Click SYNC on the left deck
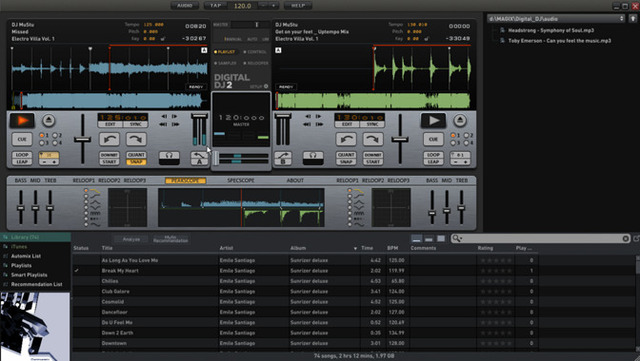This screenshot has width=640, height=361. [136, 124]
